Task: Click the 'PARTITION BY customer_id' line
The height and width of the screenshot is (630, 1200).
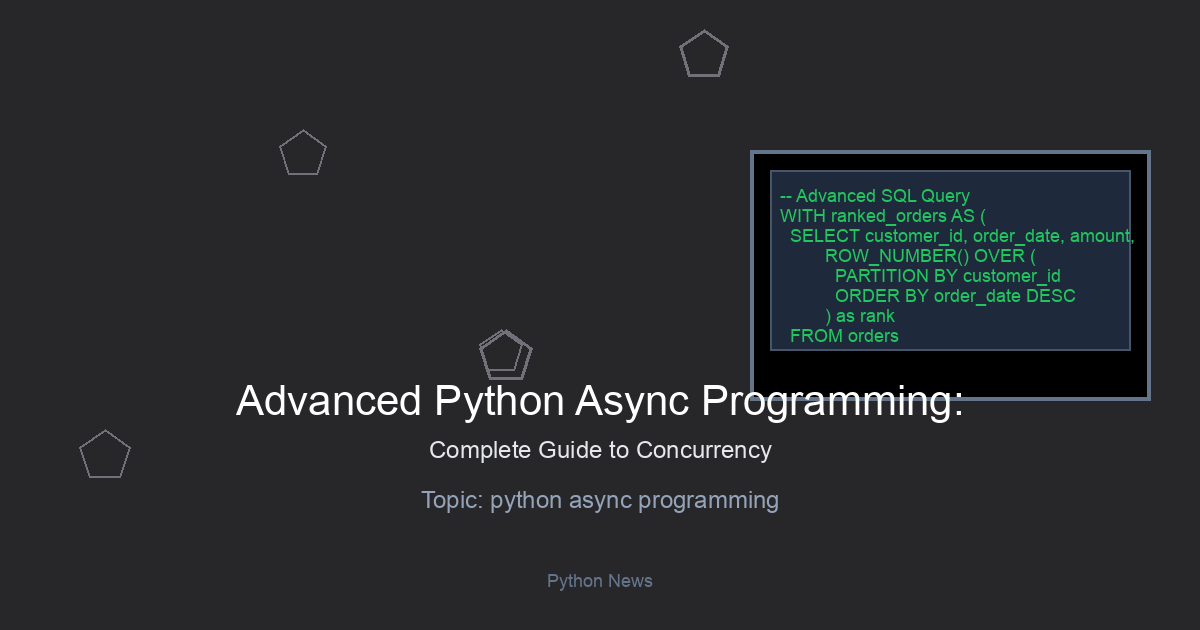Action: (x=948, y=276)
